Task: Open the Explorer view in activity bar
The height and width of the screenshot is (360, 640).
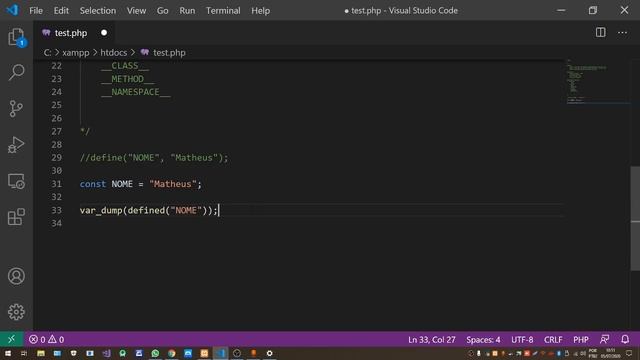Action: point(16,37)
